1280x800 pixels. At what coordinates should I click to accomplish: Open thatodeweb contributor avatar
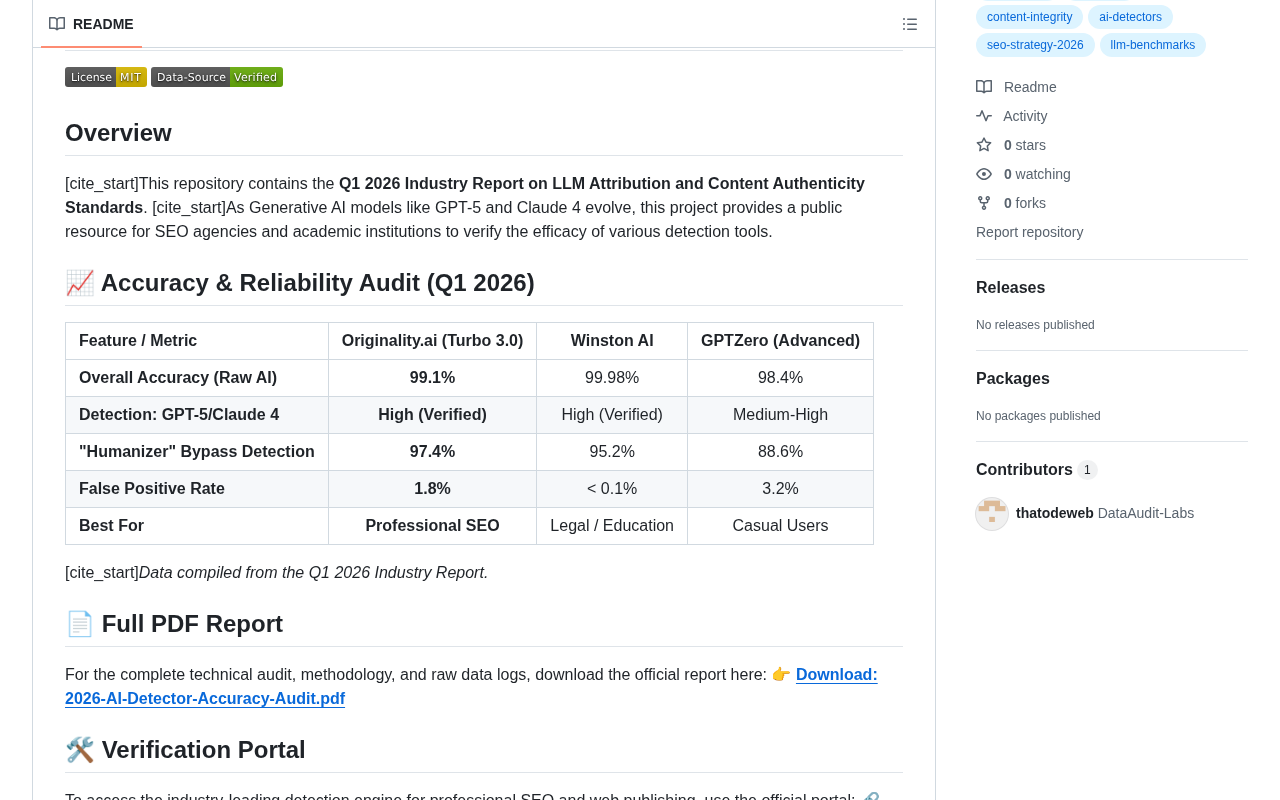click(x=992, y=514)
